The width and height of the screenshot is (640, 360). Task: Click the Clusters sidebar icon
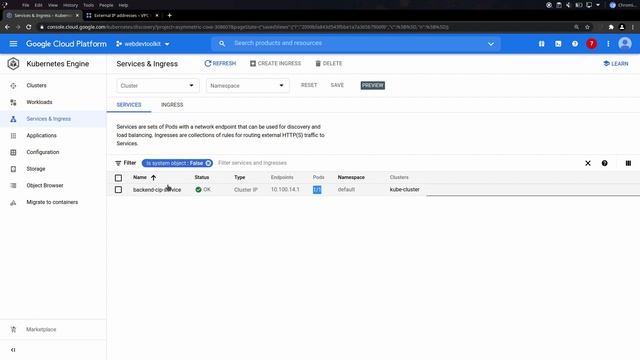(13, 86)
